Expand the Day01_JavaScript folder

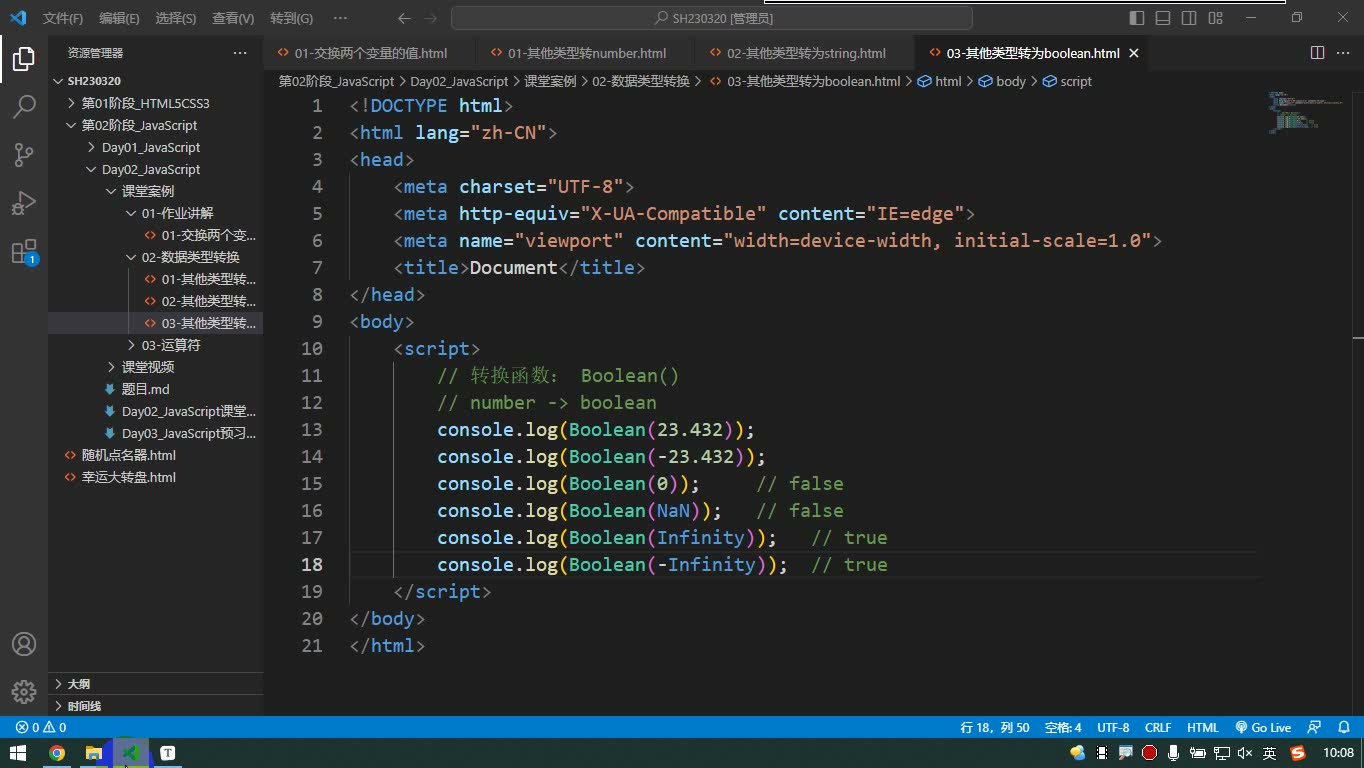151,147
